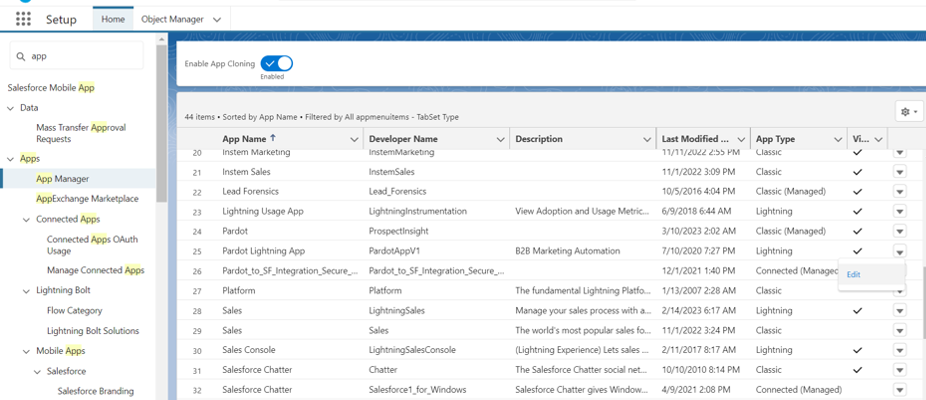The width and height of the screenshot is (926, 400).
Task: Collapse the Lightning Bolt section
Action: pyautogui.click(x=27, y=291)
